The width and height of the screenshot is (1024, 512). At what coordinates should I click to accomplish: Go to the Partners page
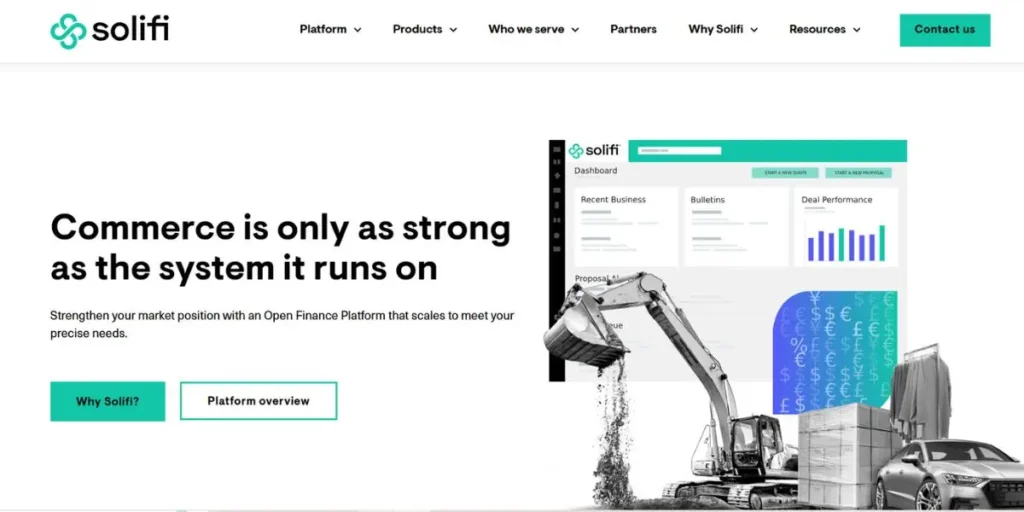tap(633, 29)
